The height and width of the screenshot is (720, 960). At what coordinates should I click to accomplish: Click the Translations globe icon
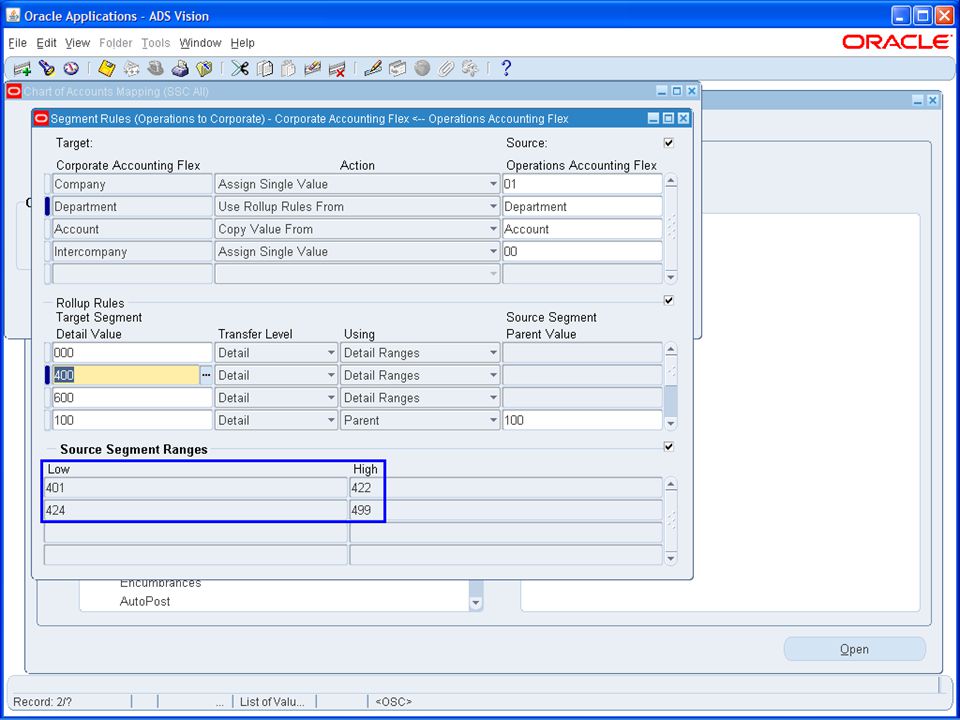[x=422, y=68]
